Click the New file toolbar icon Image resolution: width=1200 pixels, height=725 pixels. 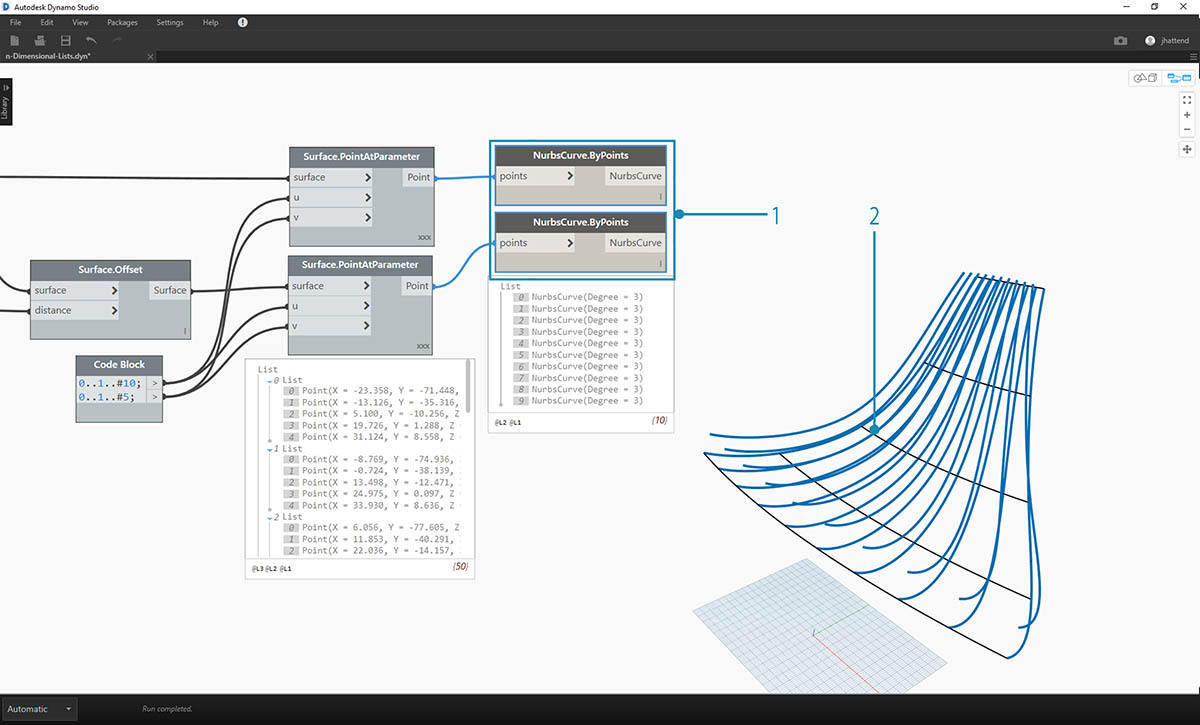tap(15, 40)
